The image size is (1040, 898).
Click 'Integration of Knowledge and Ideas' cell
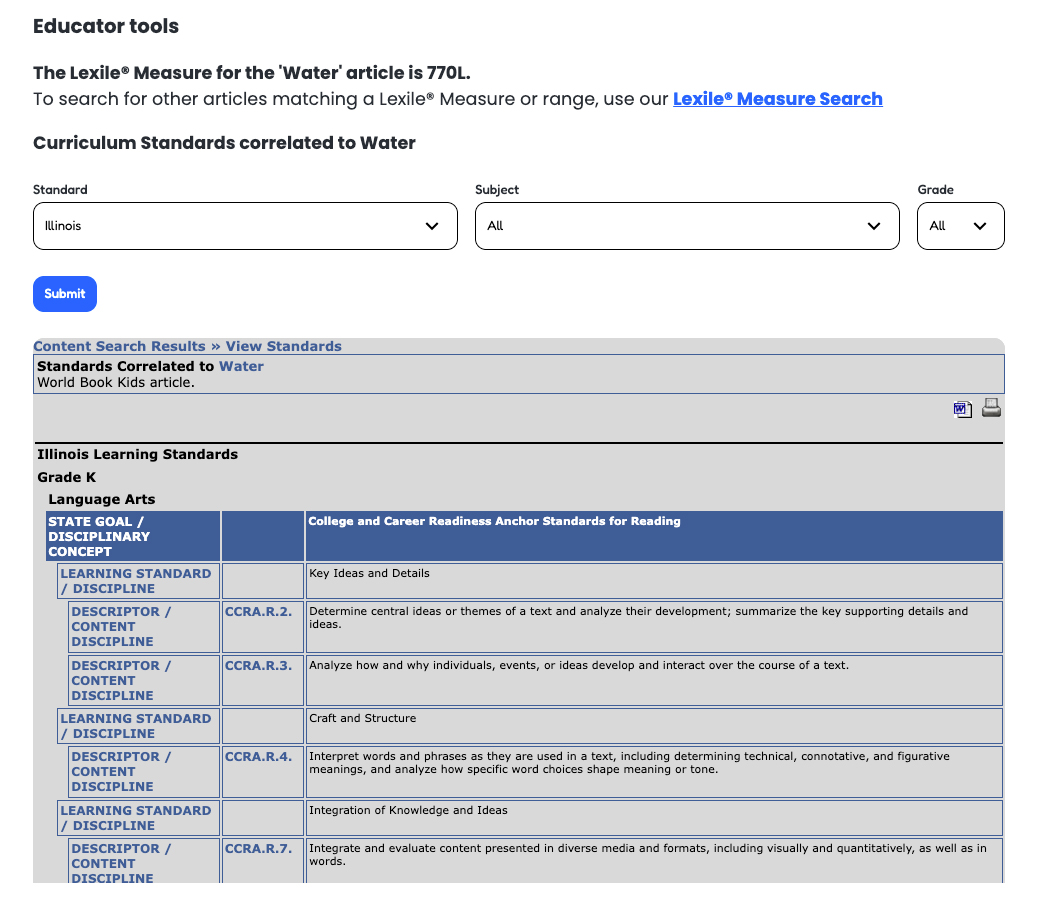coord(654,818)
